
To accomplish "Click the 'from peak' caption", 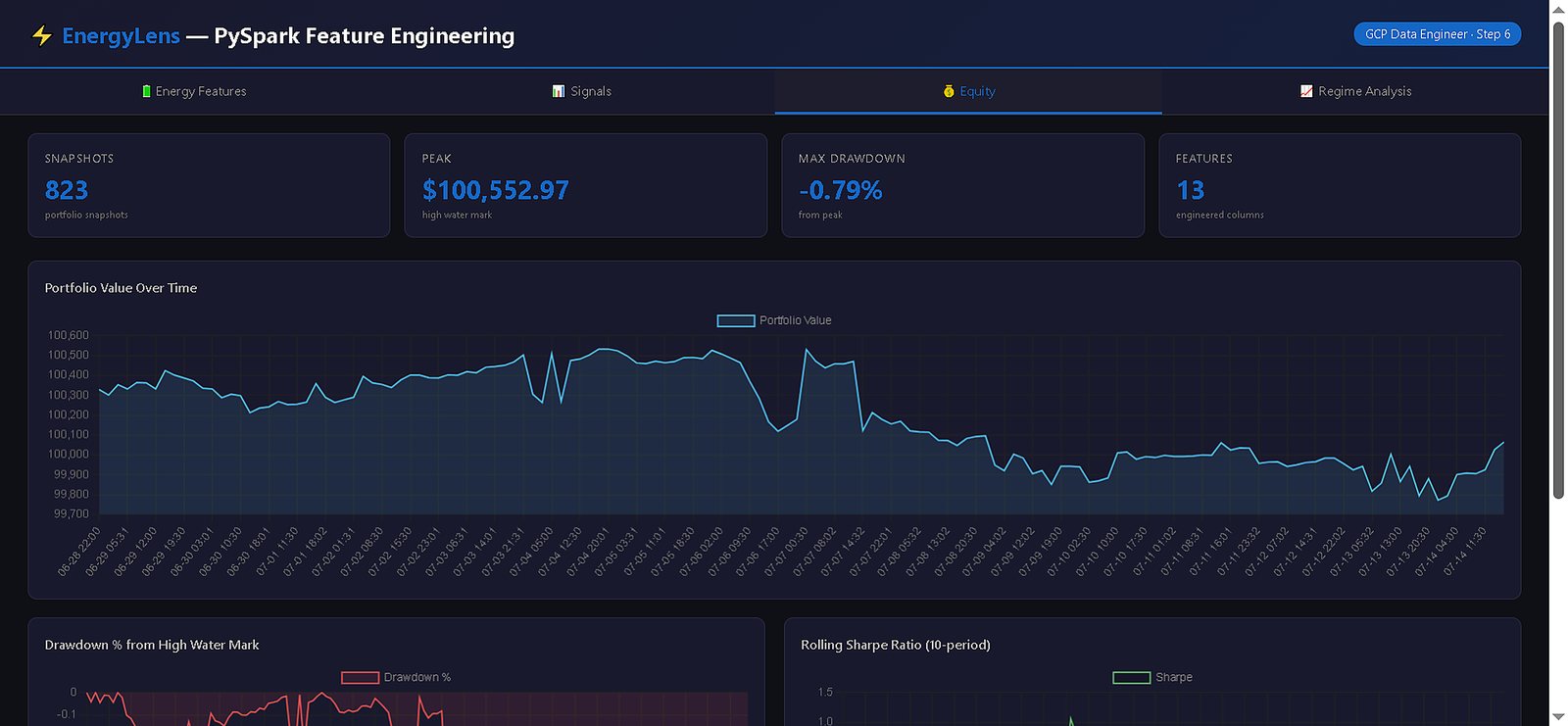I will point(820,215).
